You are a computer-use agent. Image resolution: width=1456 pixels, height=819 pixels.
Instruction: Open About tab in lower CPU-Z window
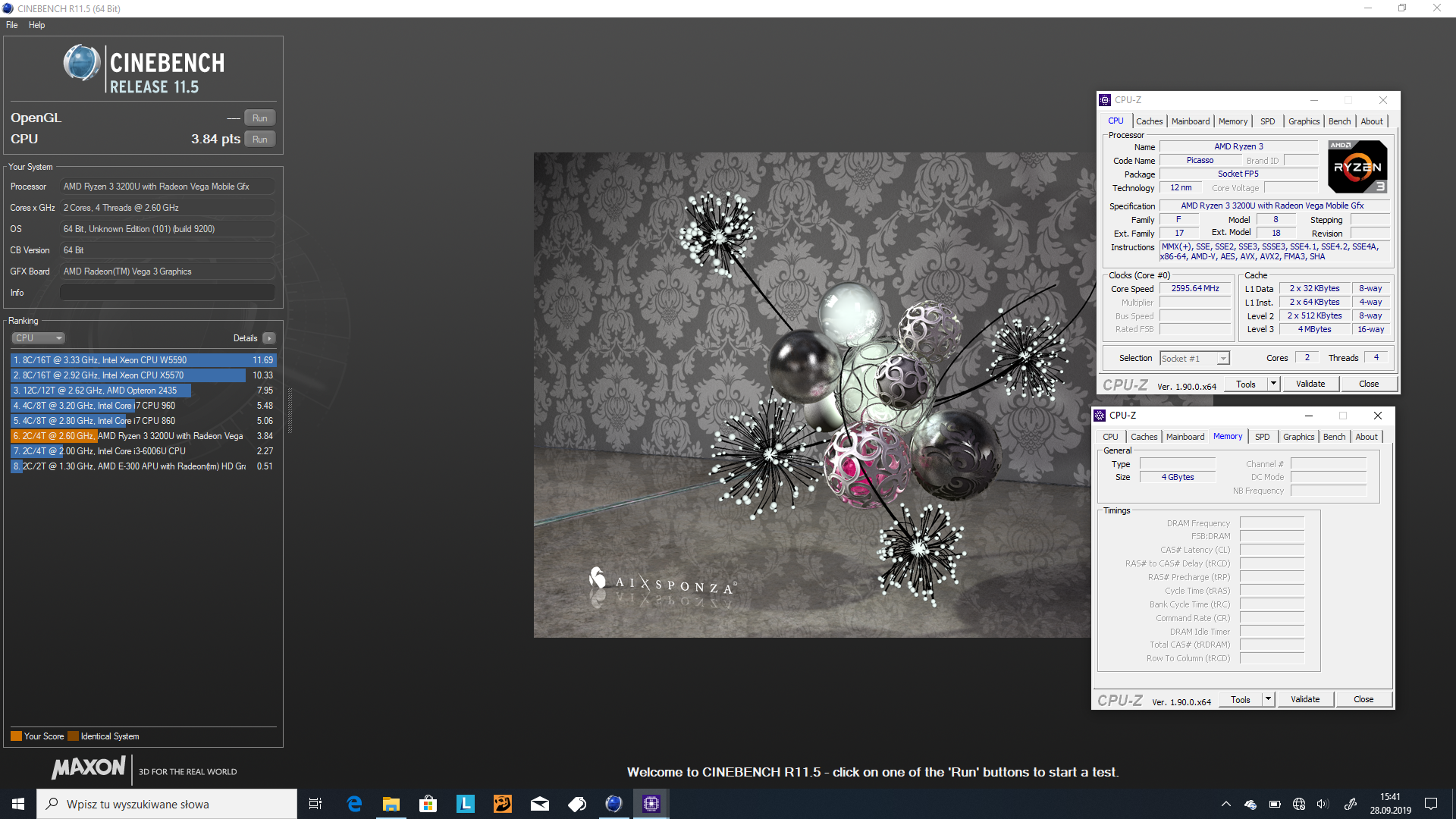click(x=1366, y=437)
